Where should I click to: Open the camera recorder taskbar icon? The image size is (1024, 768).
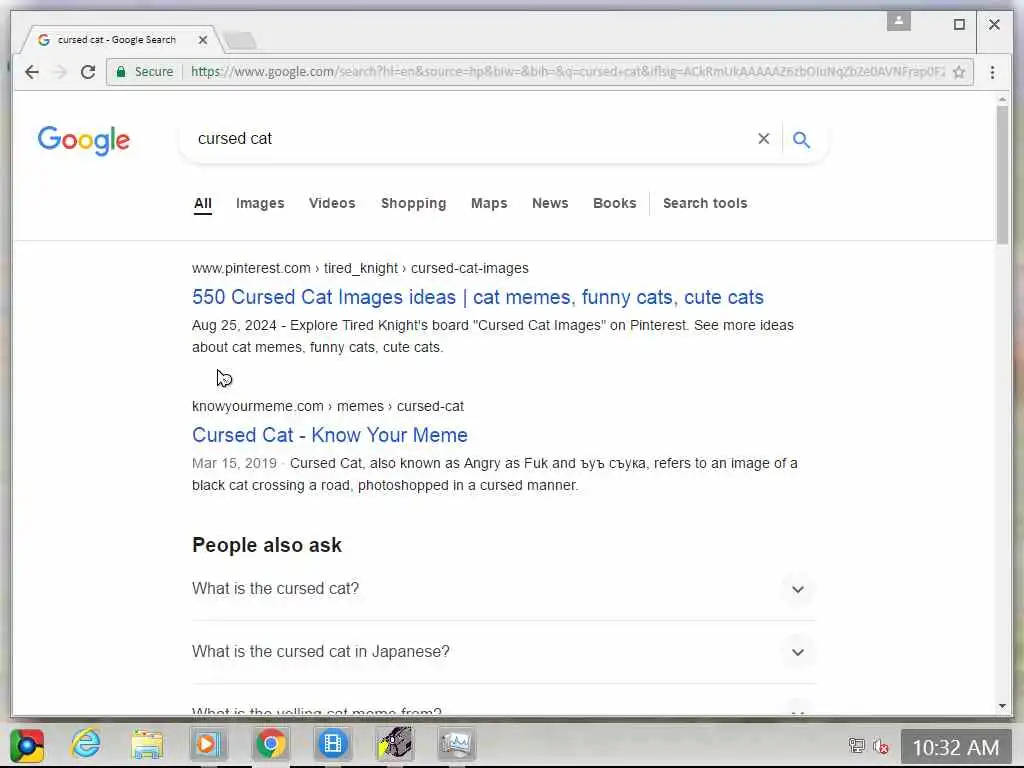point(395,744)
